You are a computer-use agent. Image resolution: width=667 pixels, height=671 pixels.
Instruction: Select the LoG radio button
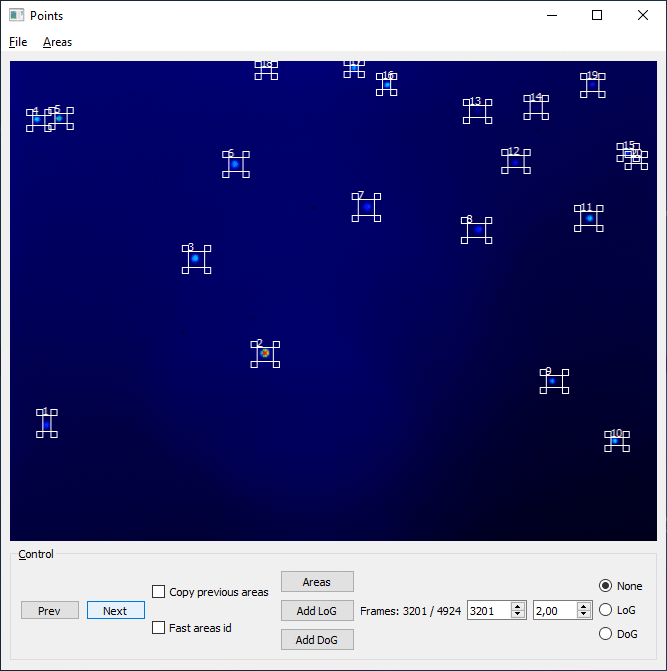point(605,610)
